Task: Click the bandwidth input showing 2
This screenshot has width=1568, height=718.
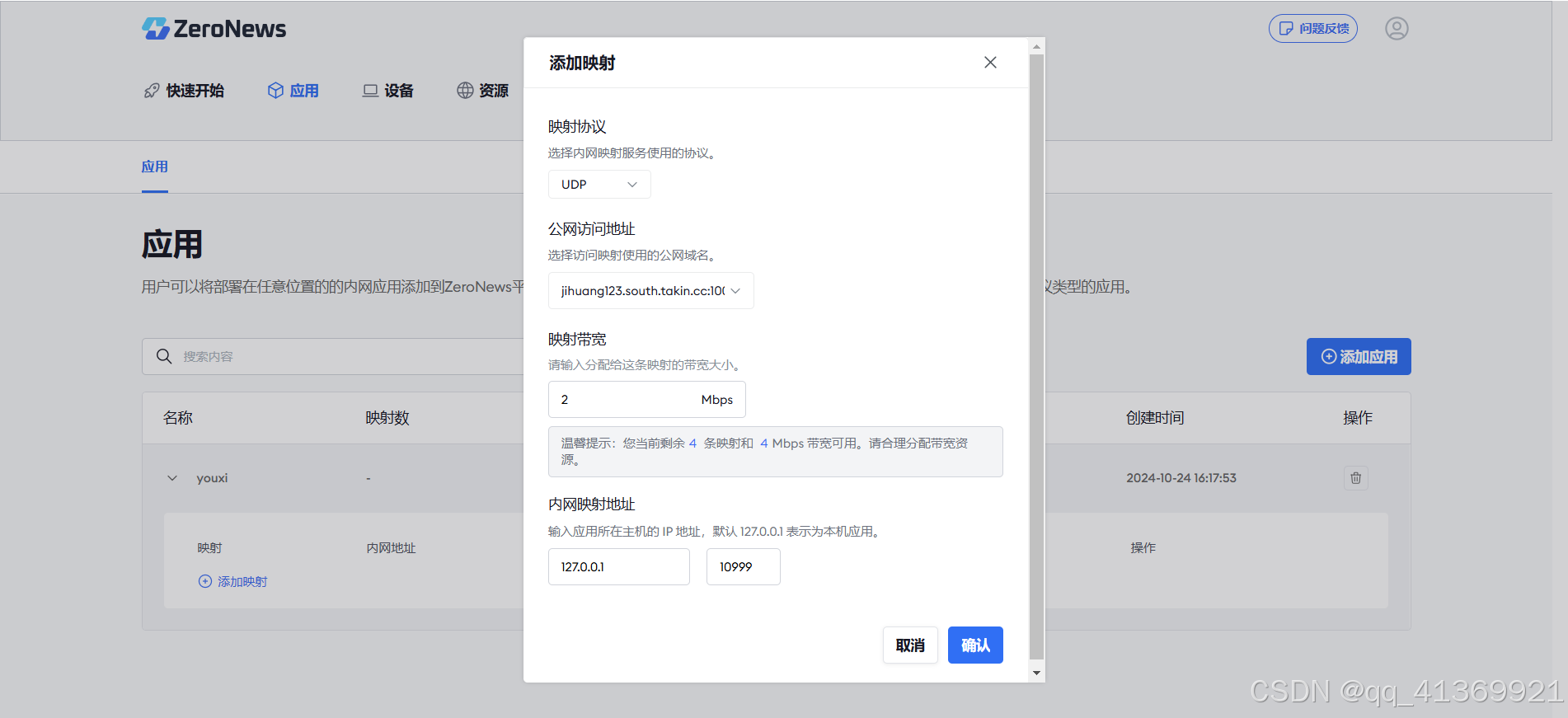Action: coord(646,400)
